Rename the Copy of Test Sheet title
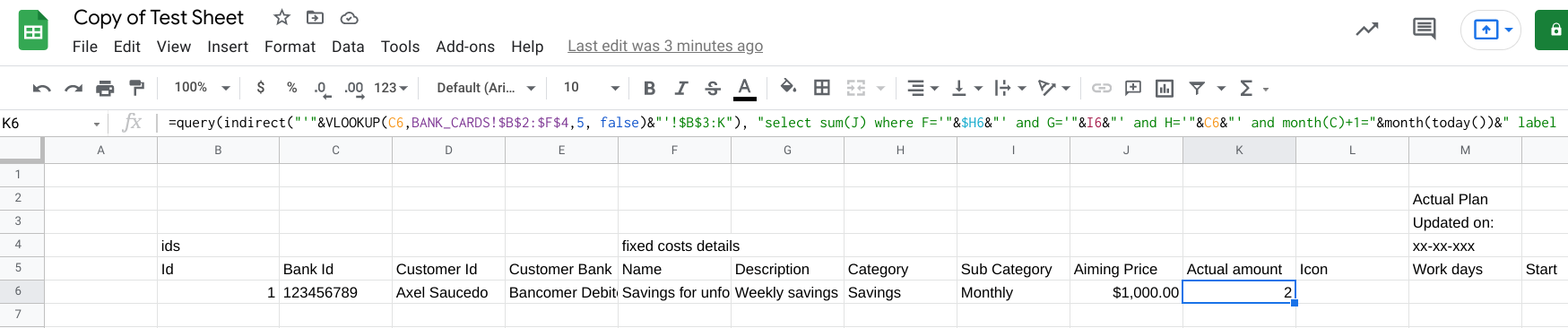This screenshot has height=328, width=1568. 159,18
